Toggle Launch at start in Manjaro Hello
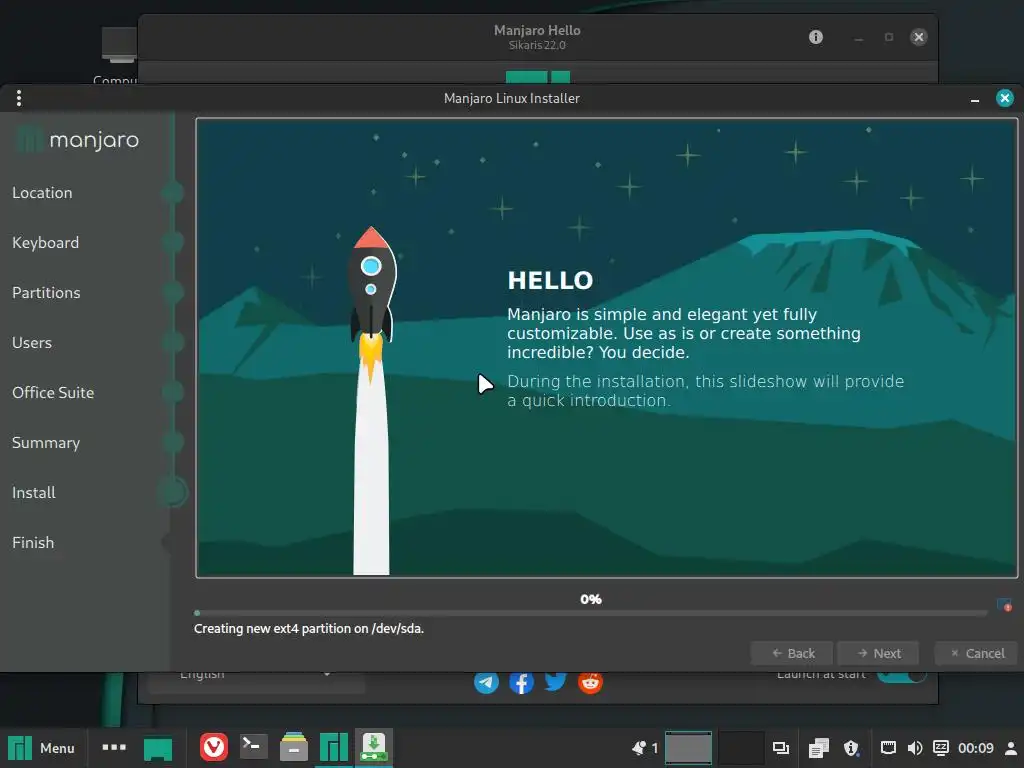 tap(901, 677)
